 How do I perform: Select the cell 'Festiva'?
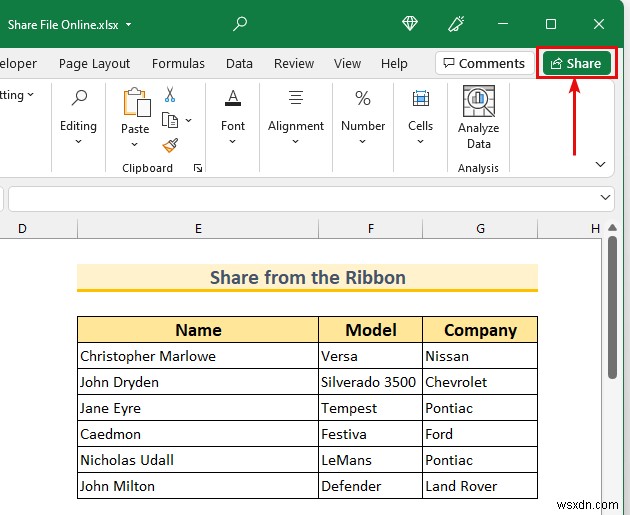pyautogui.click(x=370, y=434)
